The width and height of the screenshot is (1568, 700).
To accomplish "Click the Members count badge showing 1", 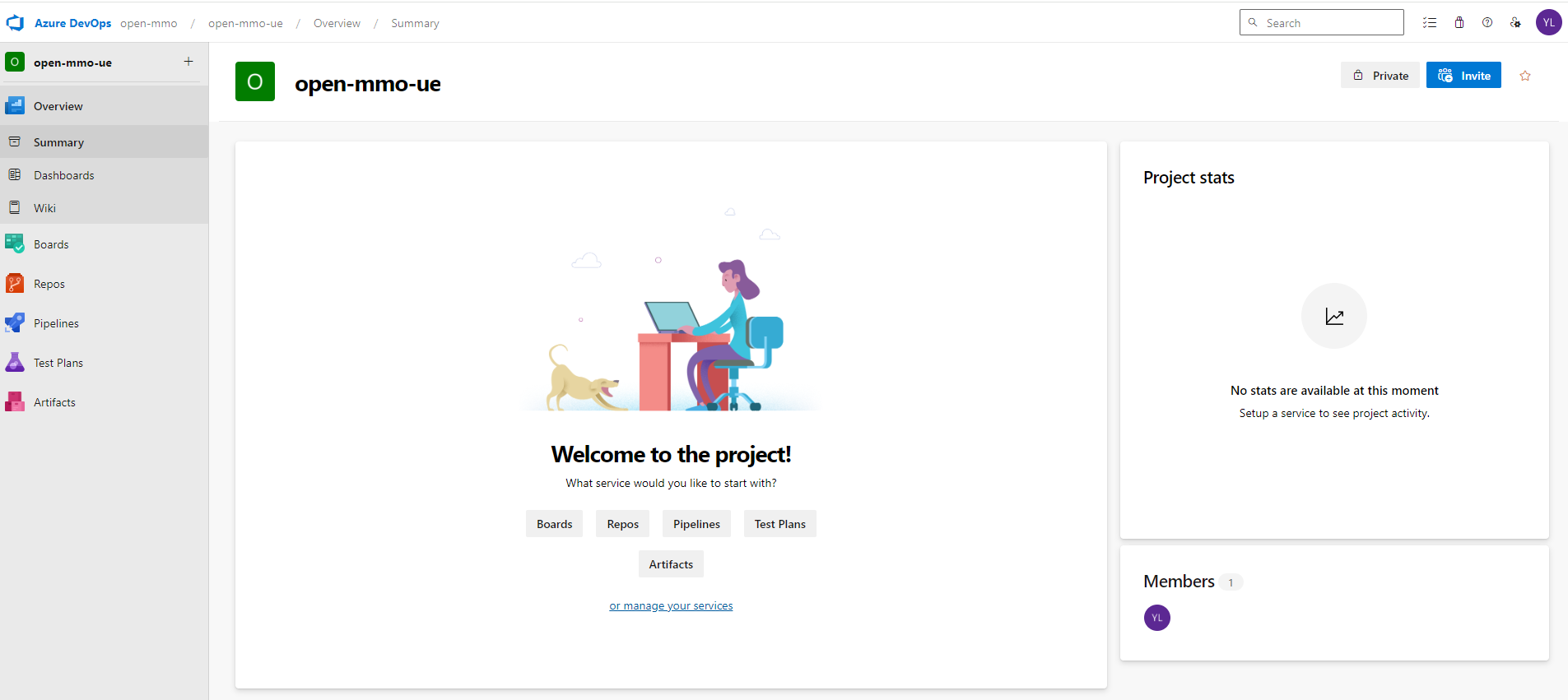I will (x=1231, y=582).
